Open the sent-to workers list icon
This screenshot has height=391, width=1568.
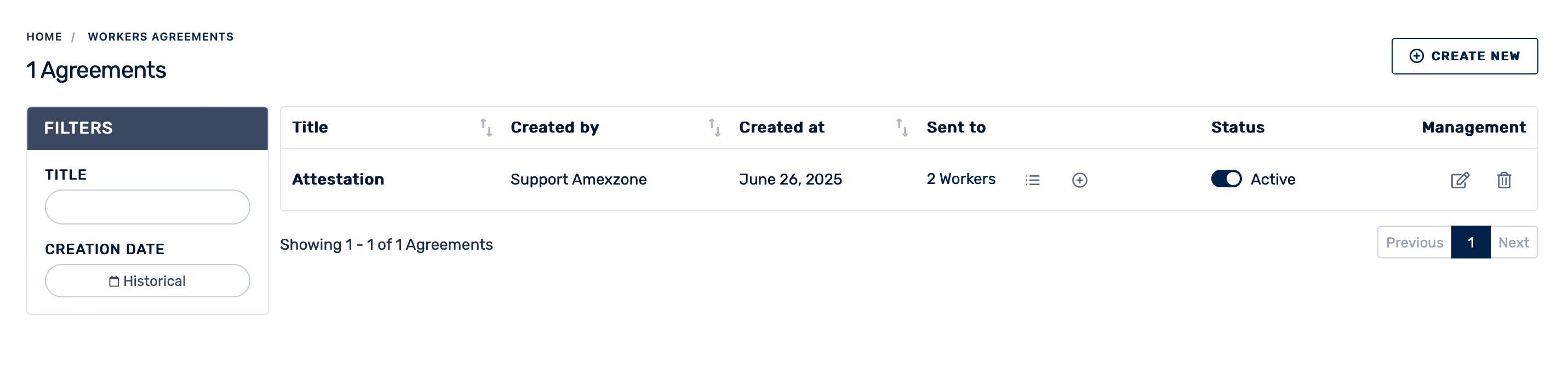(x=1032, y=180)
